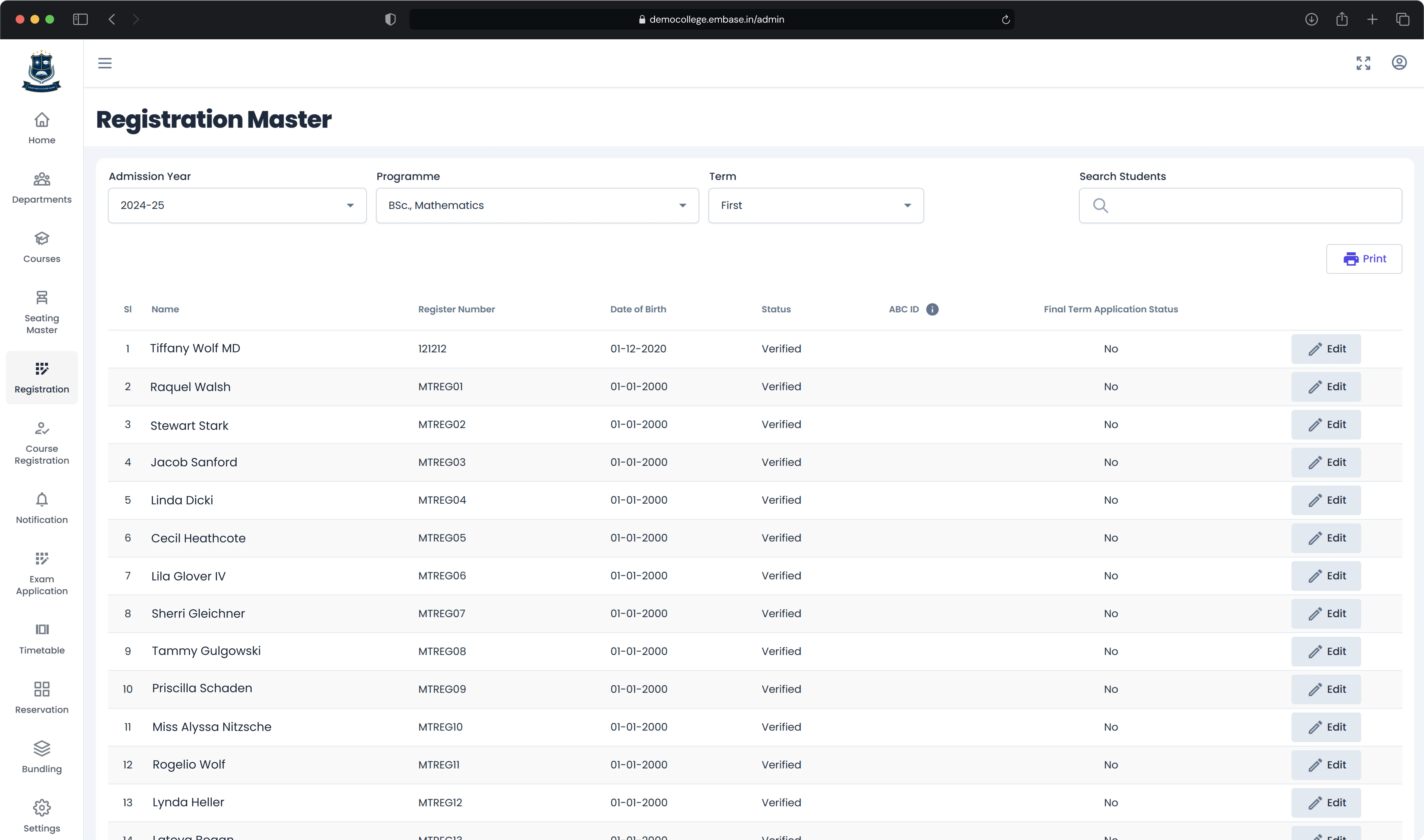Open Settings gear in sidebar
The height and width of the screenshot is (840, 1424).
click(42, 817)
